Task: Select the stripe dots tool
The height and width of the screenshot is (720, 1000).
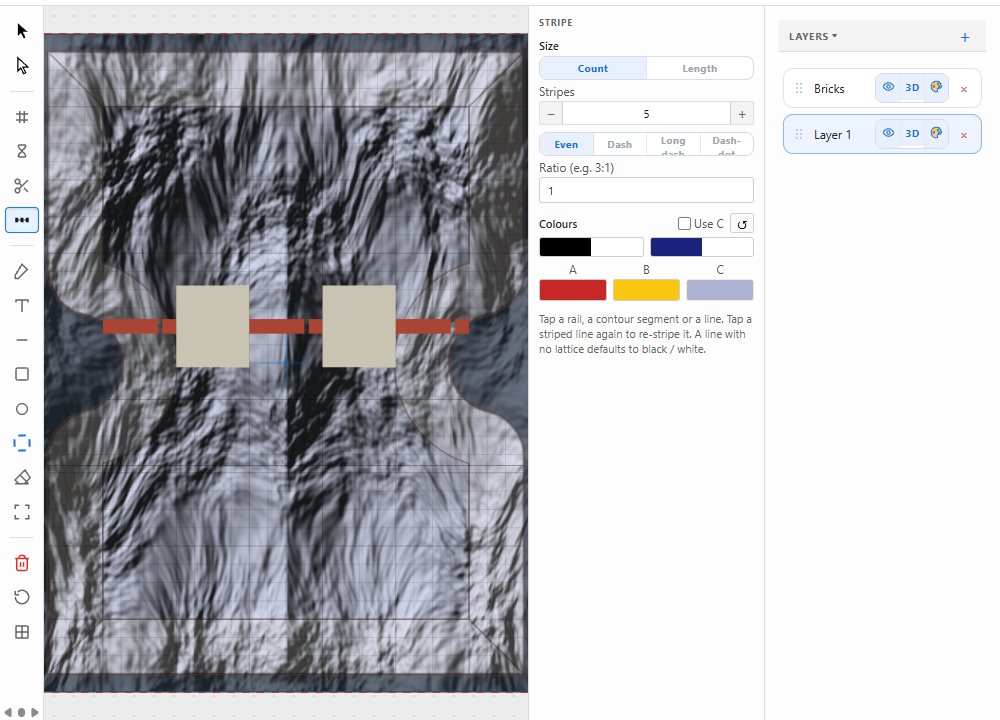Action: point(22,220)
